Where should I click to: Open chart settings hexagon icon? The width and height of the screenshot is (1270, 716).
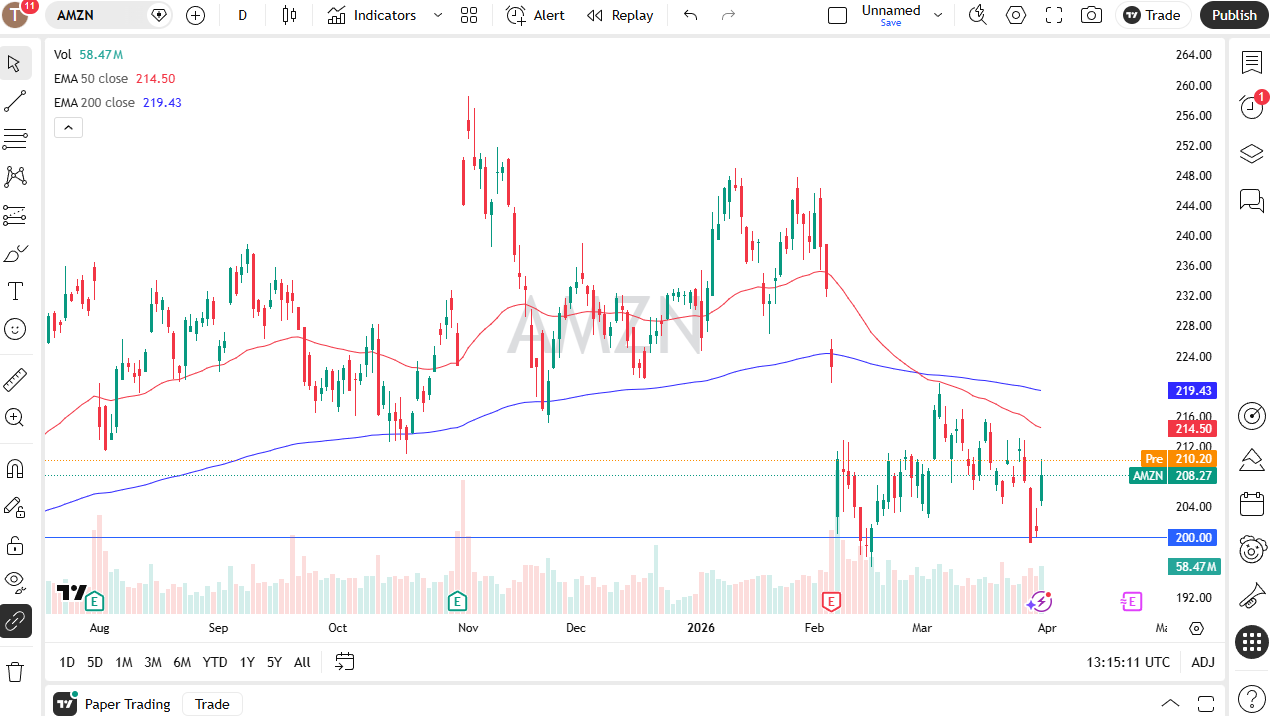pyautogui.click(x=1016, y=15)
